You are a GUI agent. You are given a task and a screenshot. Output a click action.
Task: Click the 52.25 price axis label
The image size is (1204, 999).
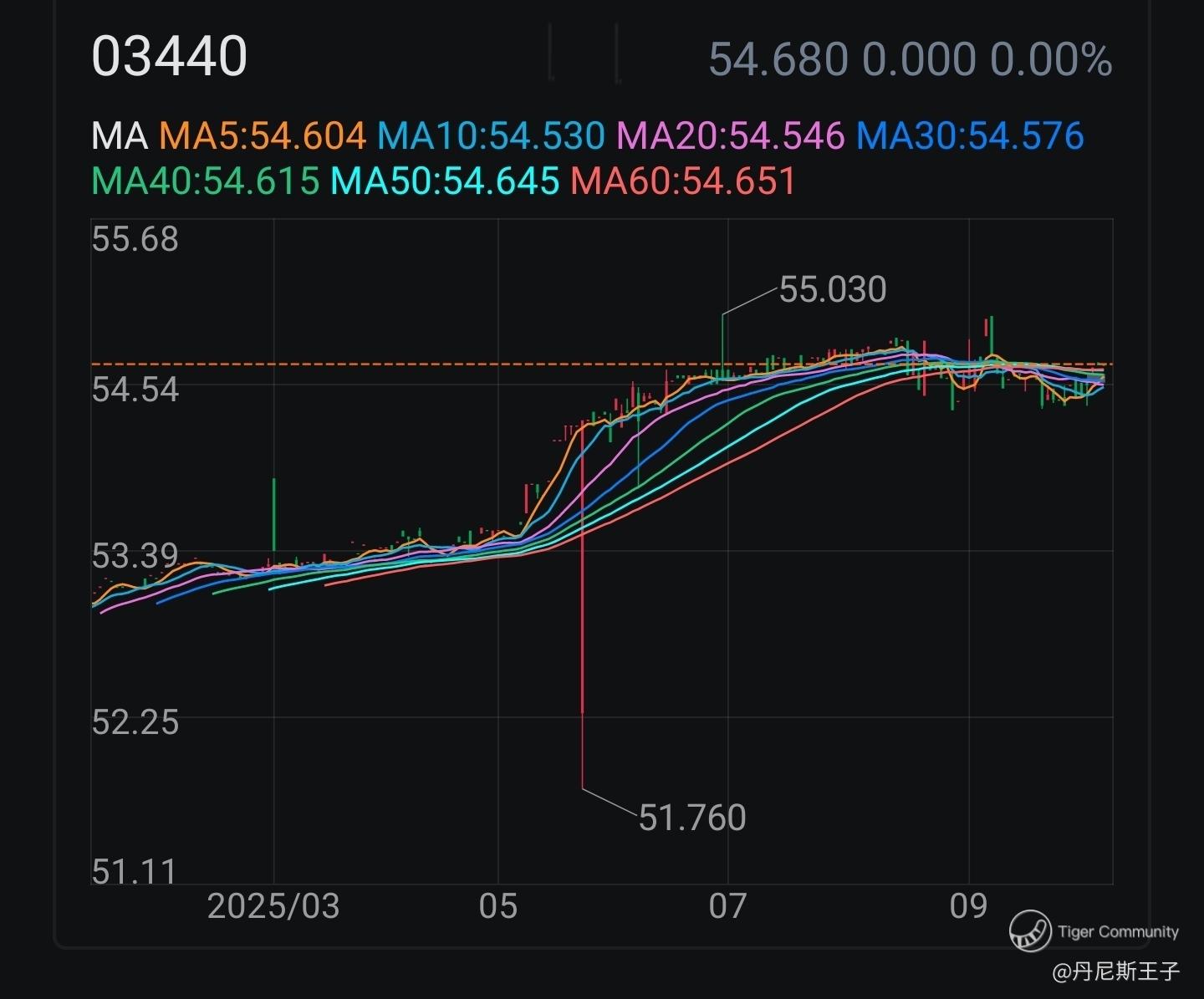point(135,722)
